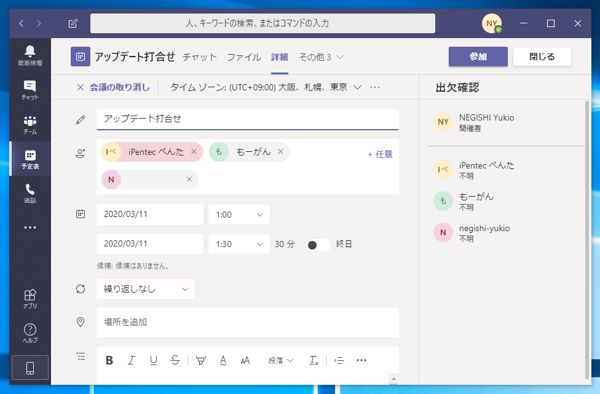
Task: Clear all text formatting
Action: (x=313, y=360)
